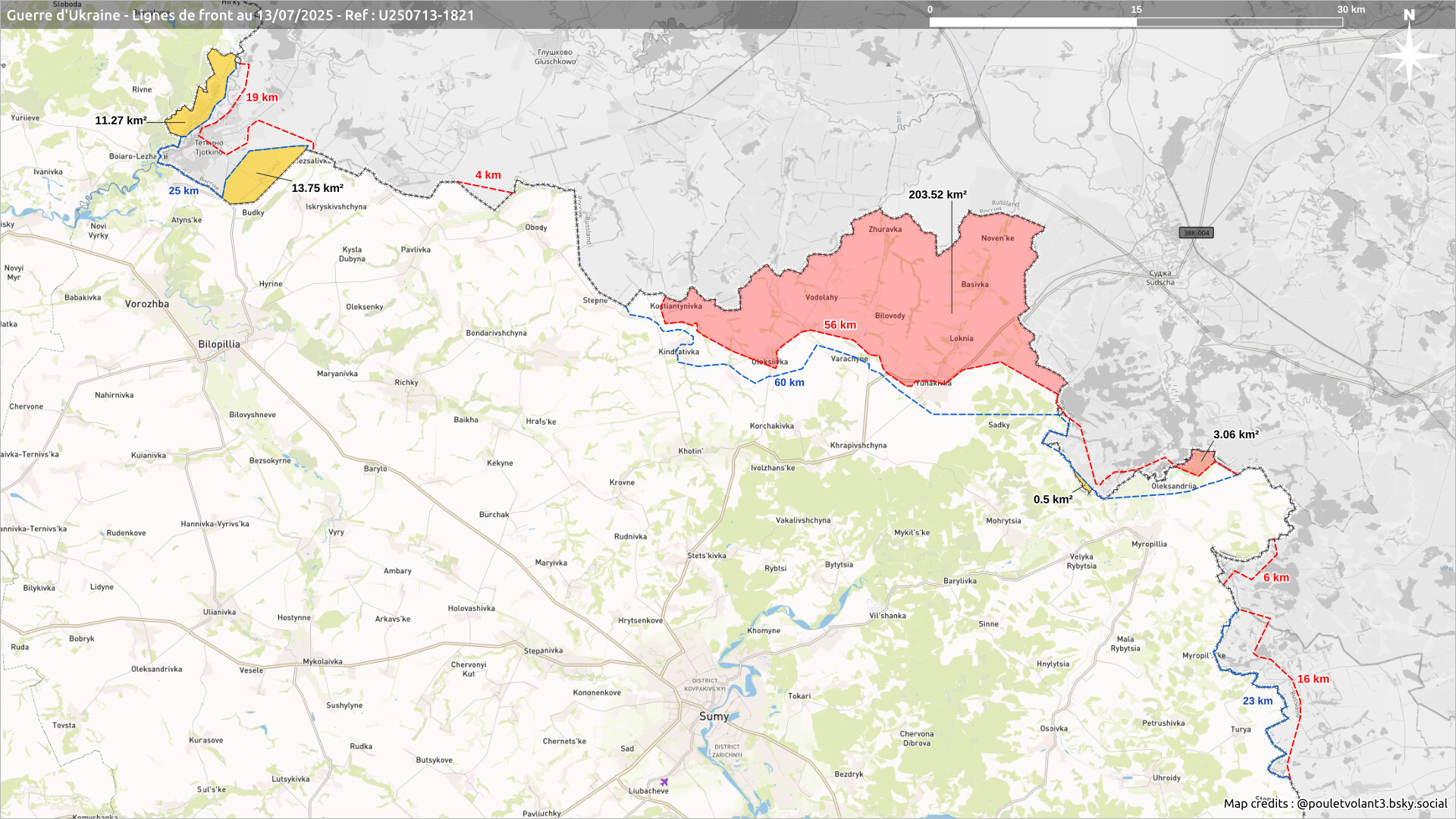Click the Sumy city label
This screenshot has height=819, width=1456.
714,716
